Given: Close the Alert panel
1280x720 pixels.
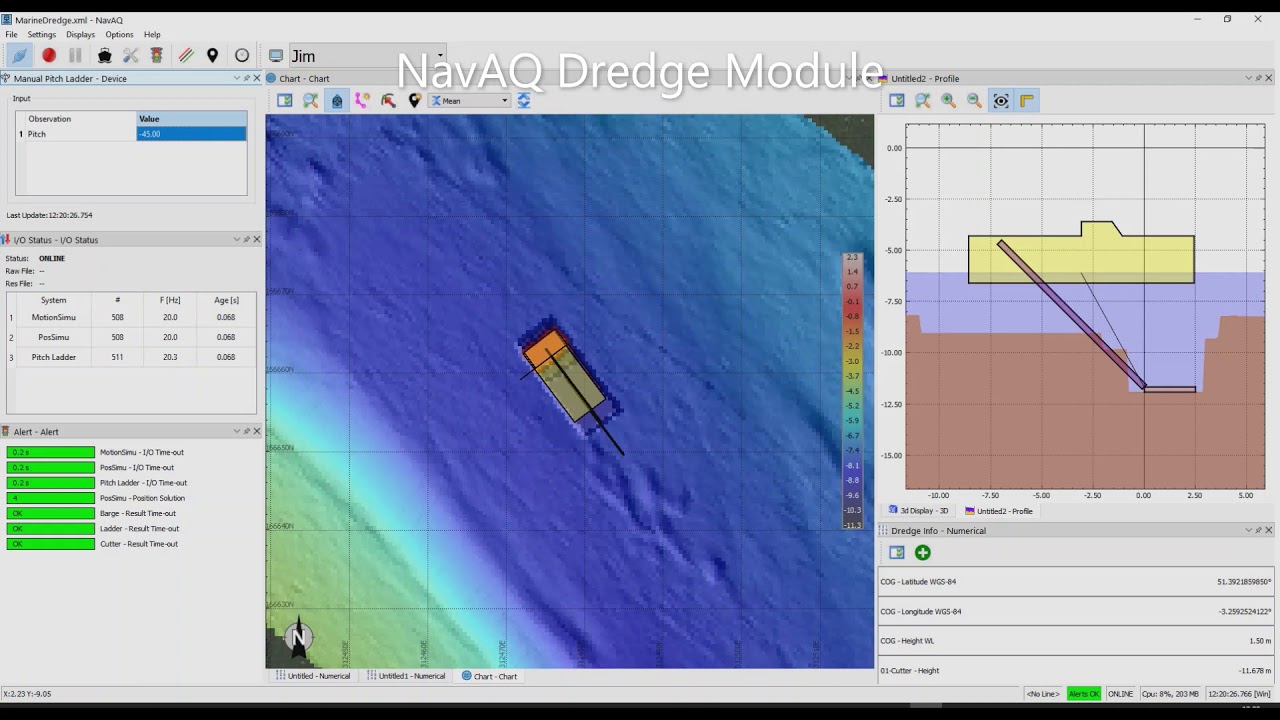Looking at the screenshot, I should 257,432.
